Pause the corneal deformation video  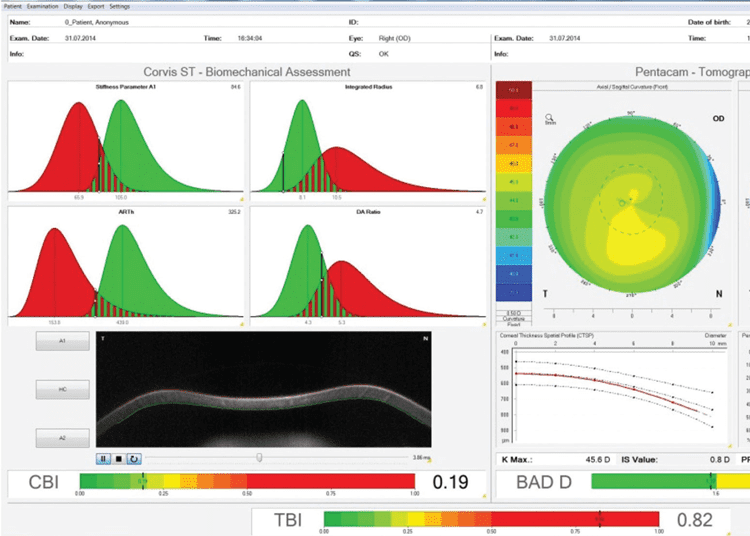pos(103,458)
